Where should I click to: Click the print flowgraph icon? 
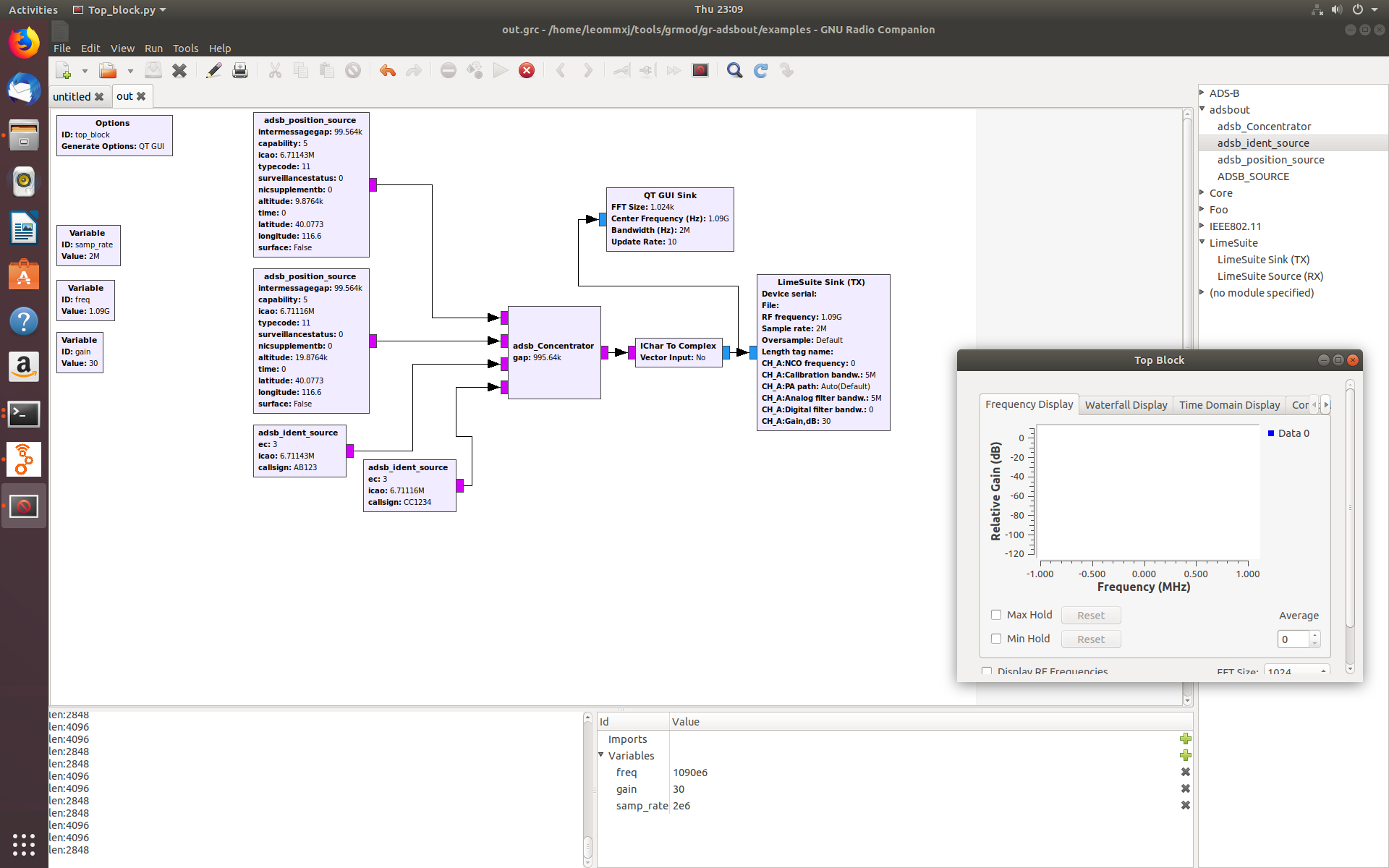240,71
